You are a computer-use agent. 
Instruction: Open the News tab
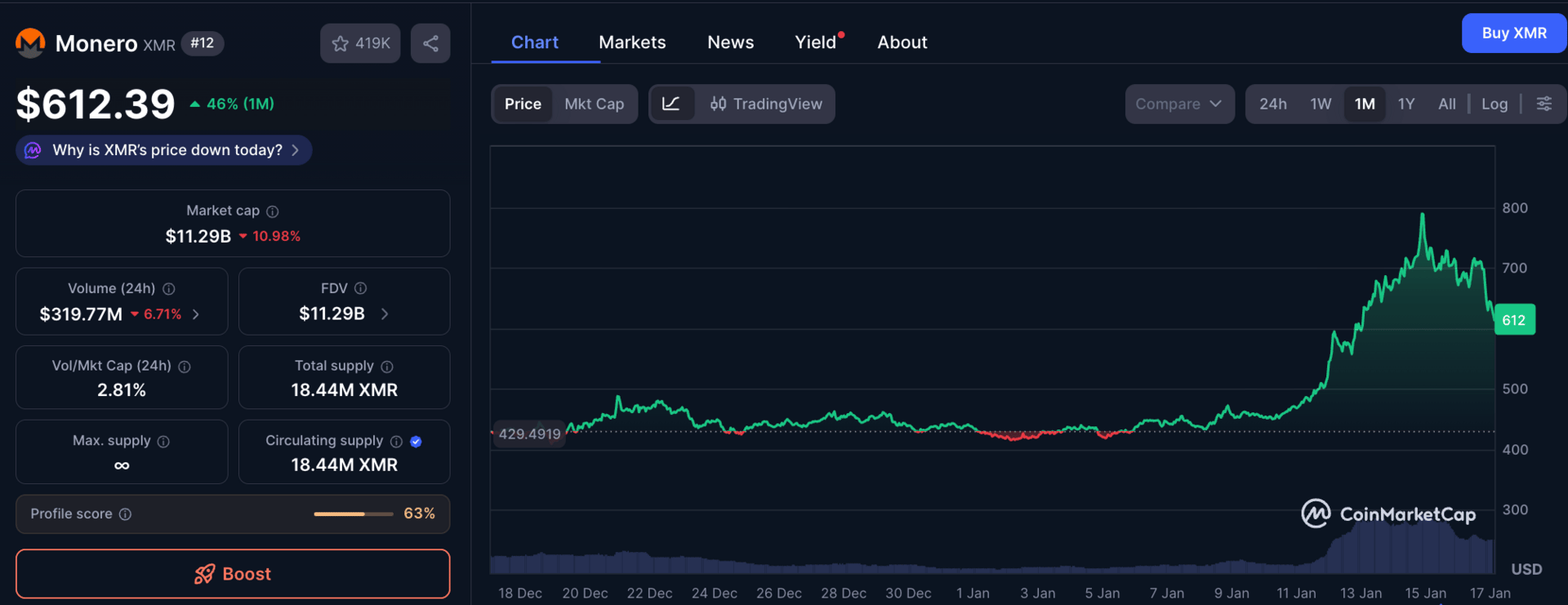(x=730, y=42)
